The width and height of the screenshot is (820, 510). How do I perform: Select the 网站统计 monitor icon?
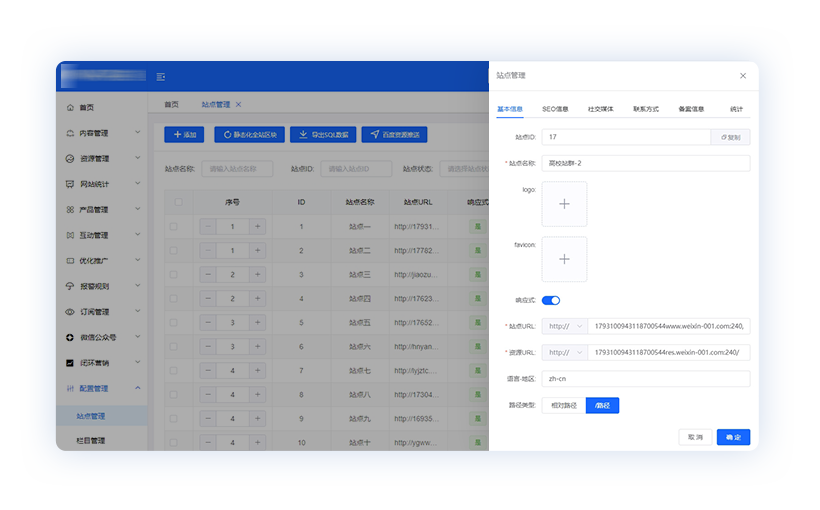tap(70, 184)
